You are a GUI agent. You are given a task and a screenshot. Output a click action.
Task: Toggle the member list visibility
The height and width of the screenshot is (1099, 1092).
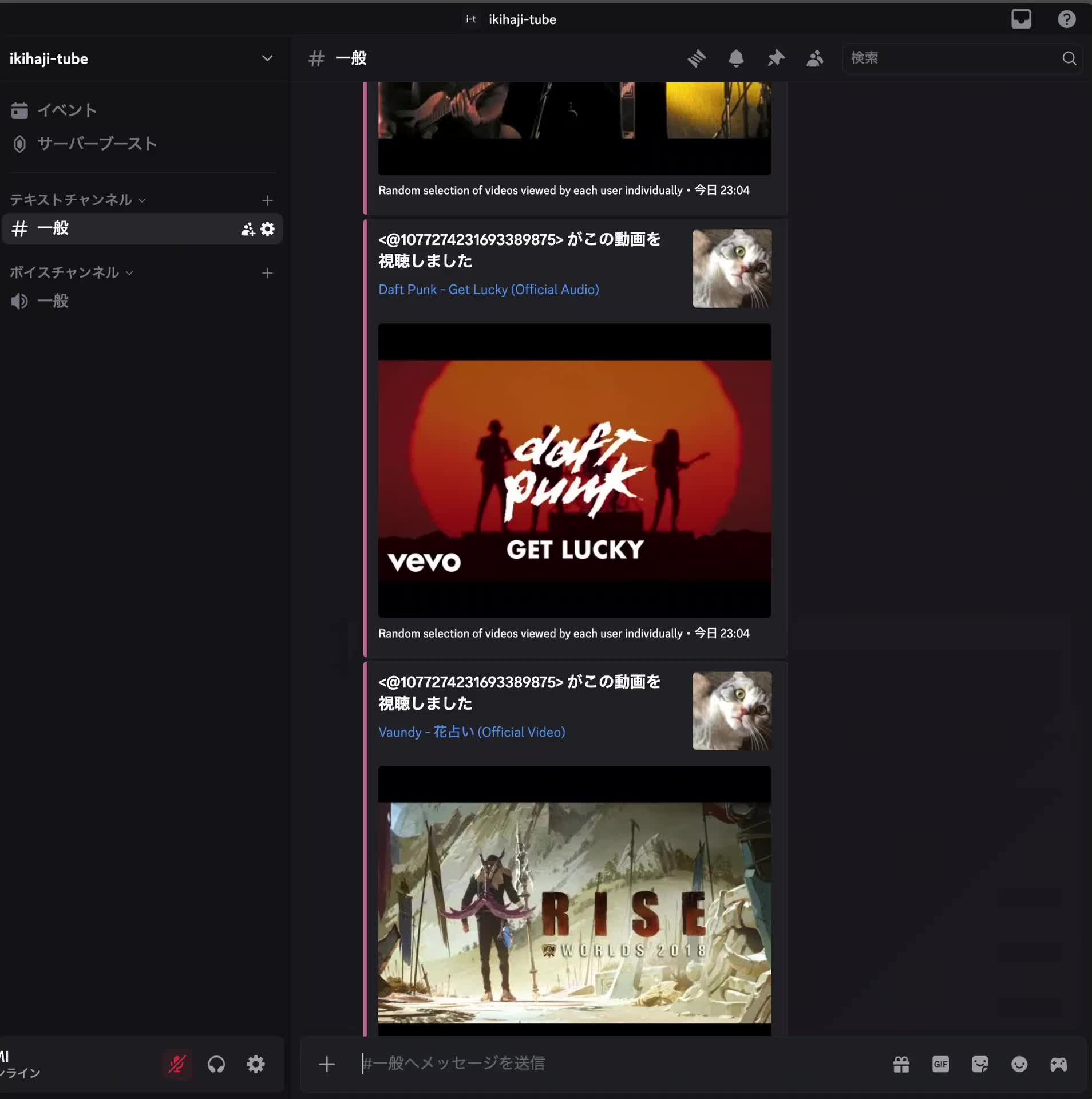[x=814, y=58]
